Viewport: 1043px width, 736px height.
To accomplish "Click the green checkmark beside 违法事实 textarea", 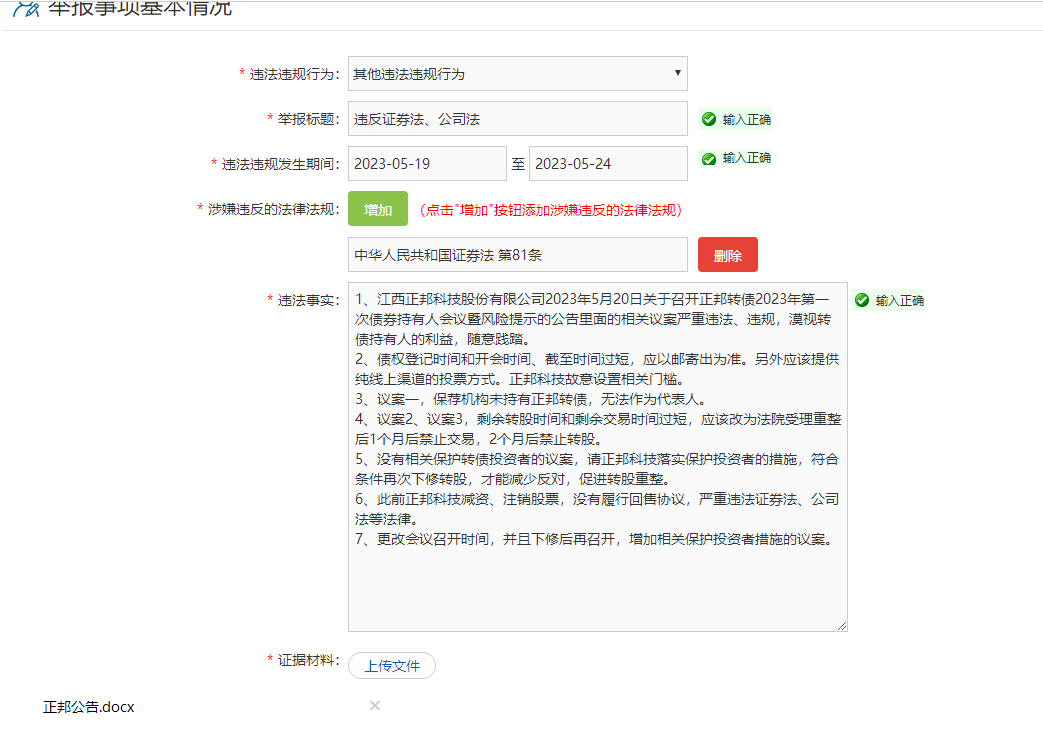I will (x=862, y=300).
